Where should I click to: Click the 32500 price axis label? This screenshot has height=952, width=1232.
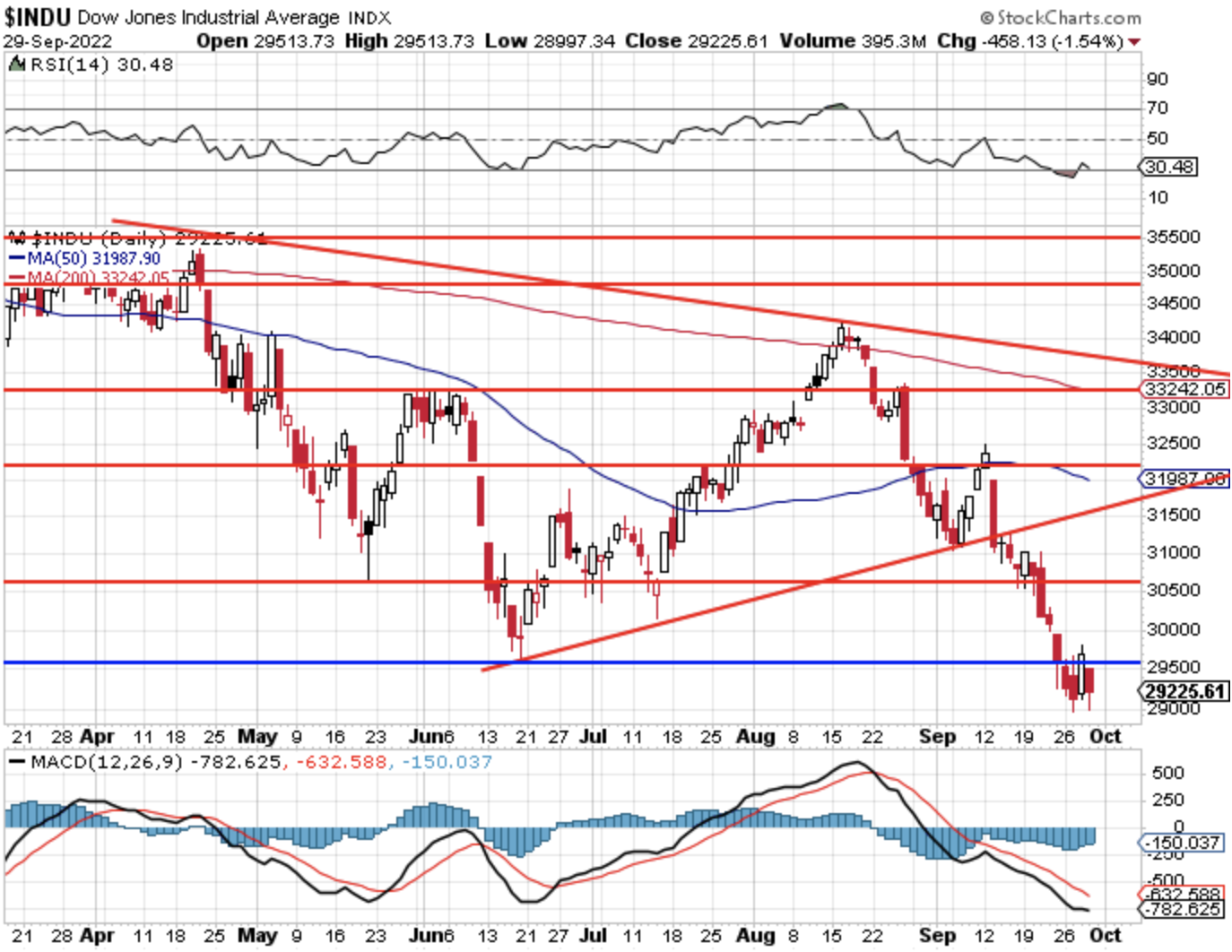pyautogui.click(x=1173, y=443)
